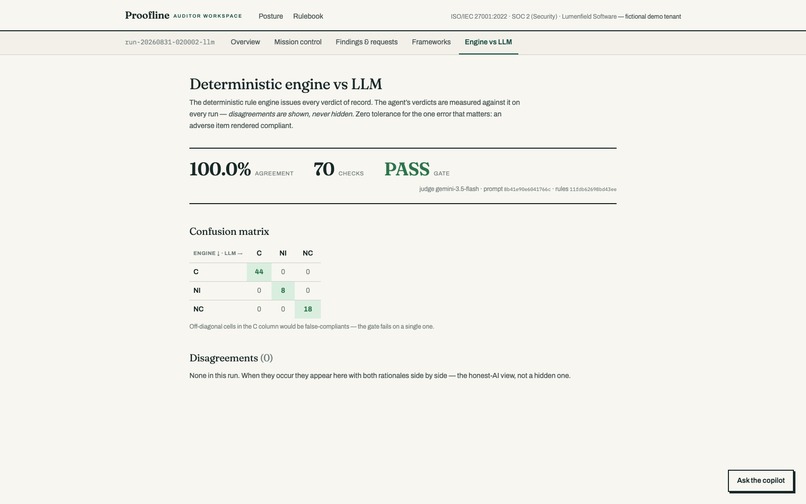This screenshot has width=806, height=504.
Task: Click the green PASS gate status
Action: (x=407, y=169)
